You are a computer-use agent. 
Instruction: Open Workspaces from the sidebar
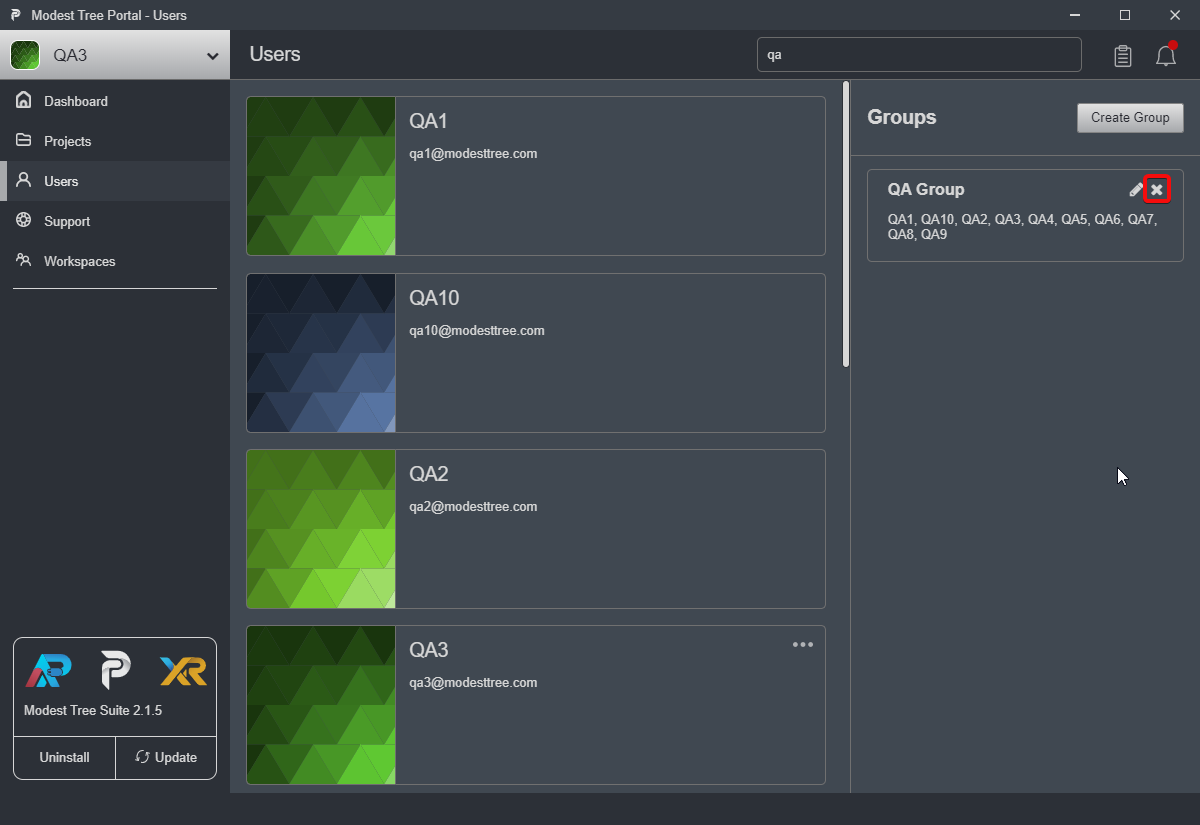[115, 261]
